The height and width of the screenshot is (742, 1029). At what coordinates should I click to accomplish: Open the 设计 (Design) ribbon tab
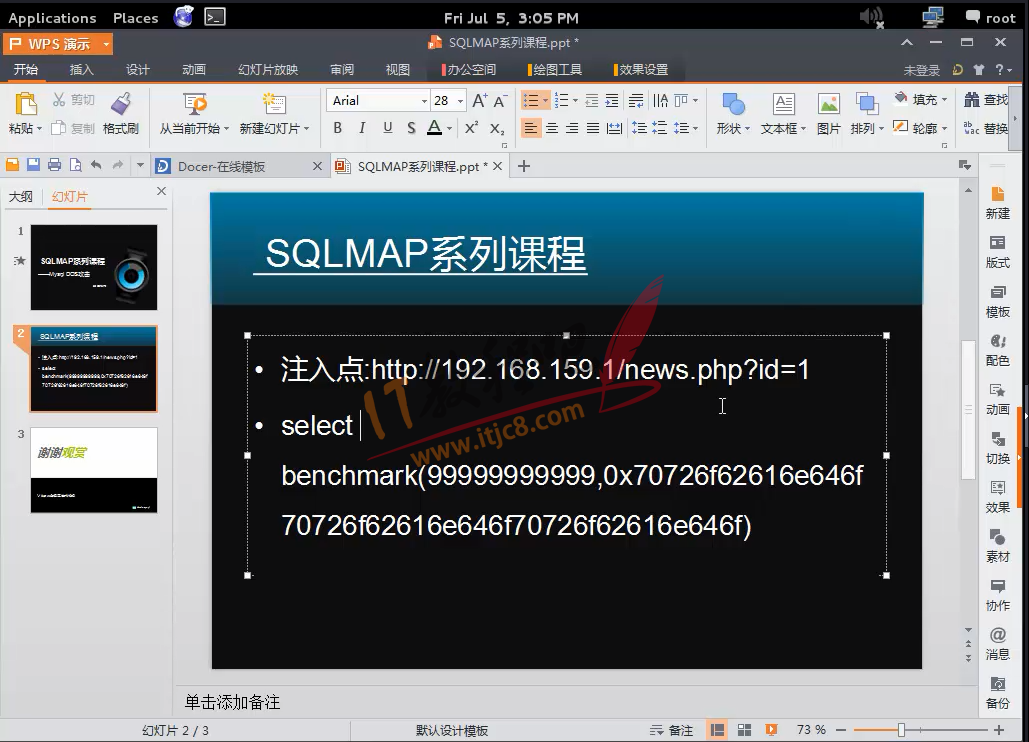click(138, 70)
